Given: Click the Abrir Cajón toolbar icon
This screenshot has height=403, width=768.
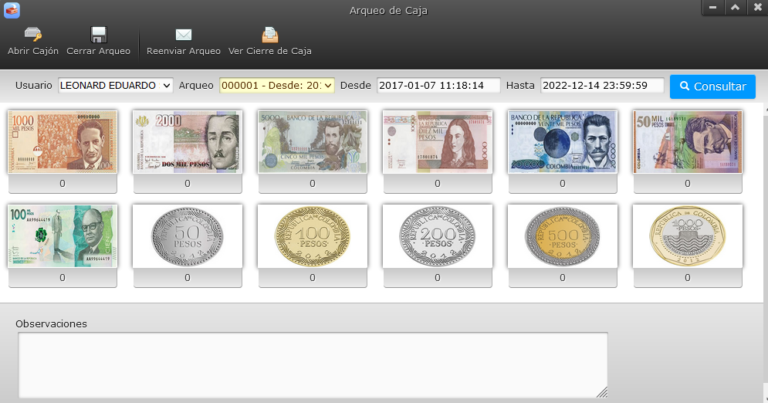Looking at the screenshot, I should pyautogui.click(x=33, y=35).
